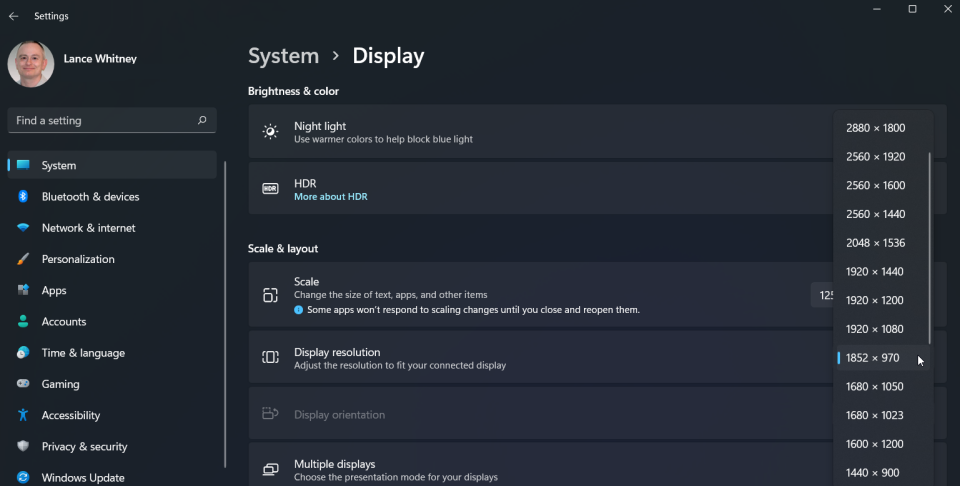
Task: Click the Accounts person icon
Action: coord(23,321)
